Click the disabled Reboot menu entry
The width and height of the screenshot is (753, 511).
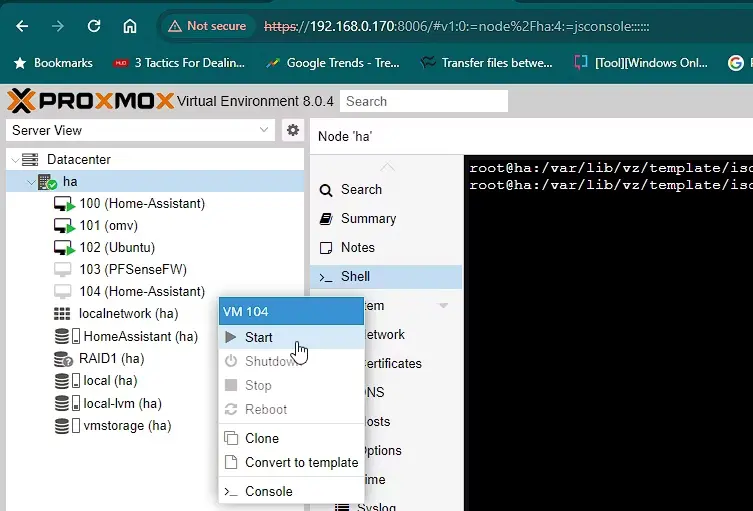pyautogui.click(x=291, y=409)
